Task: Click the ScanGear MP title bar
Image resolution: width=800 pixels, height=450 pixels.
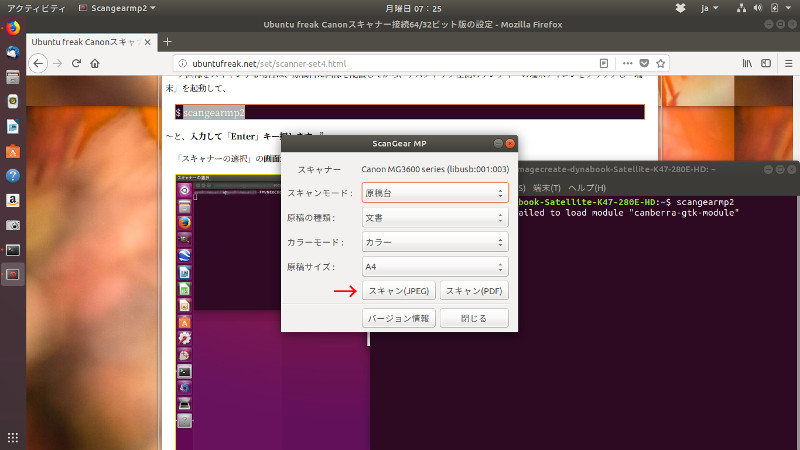Action: tap(399, 143)
